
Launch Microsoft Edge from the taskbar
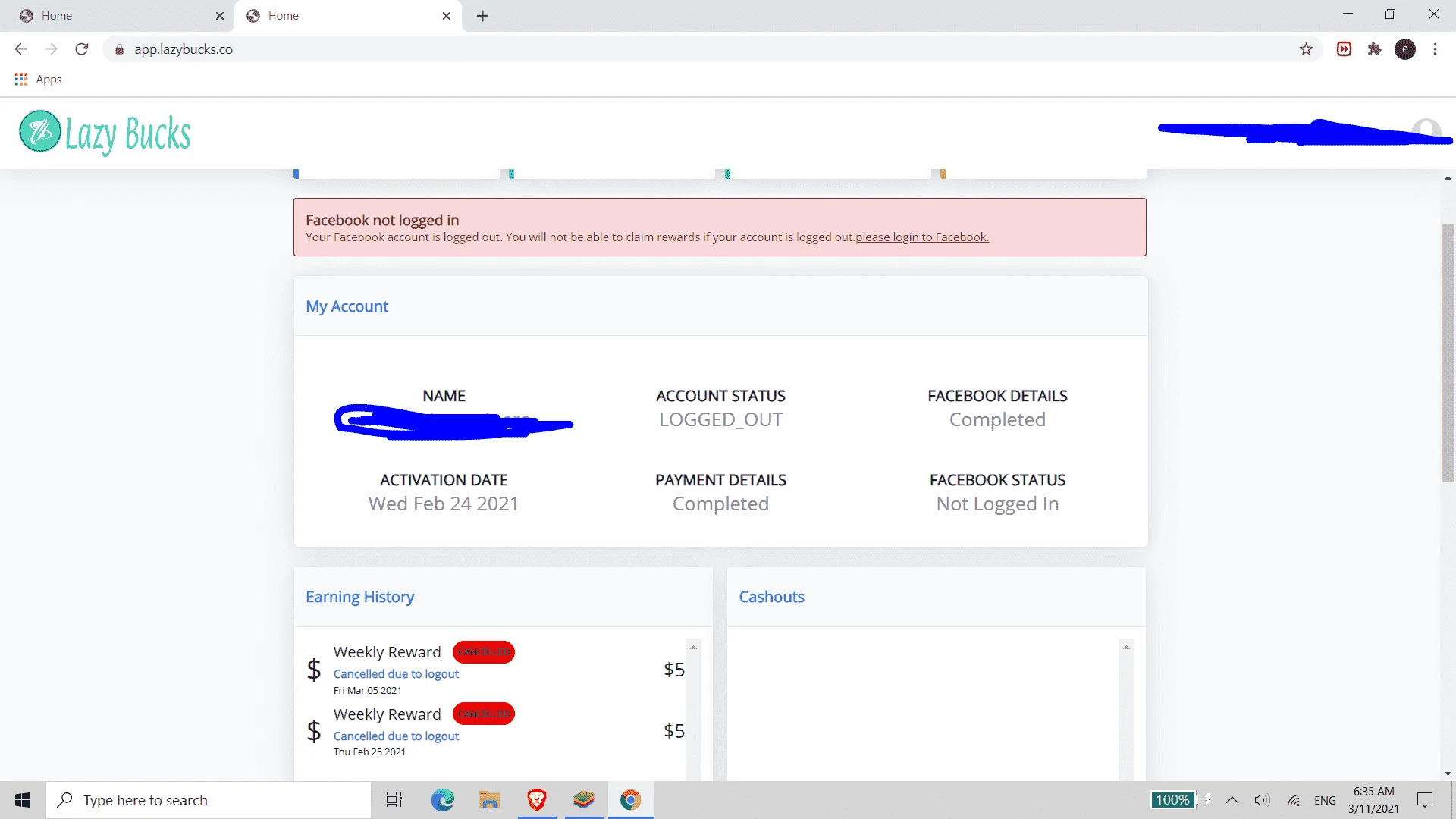click(443, 800)
